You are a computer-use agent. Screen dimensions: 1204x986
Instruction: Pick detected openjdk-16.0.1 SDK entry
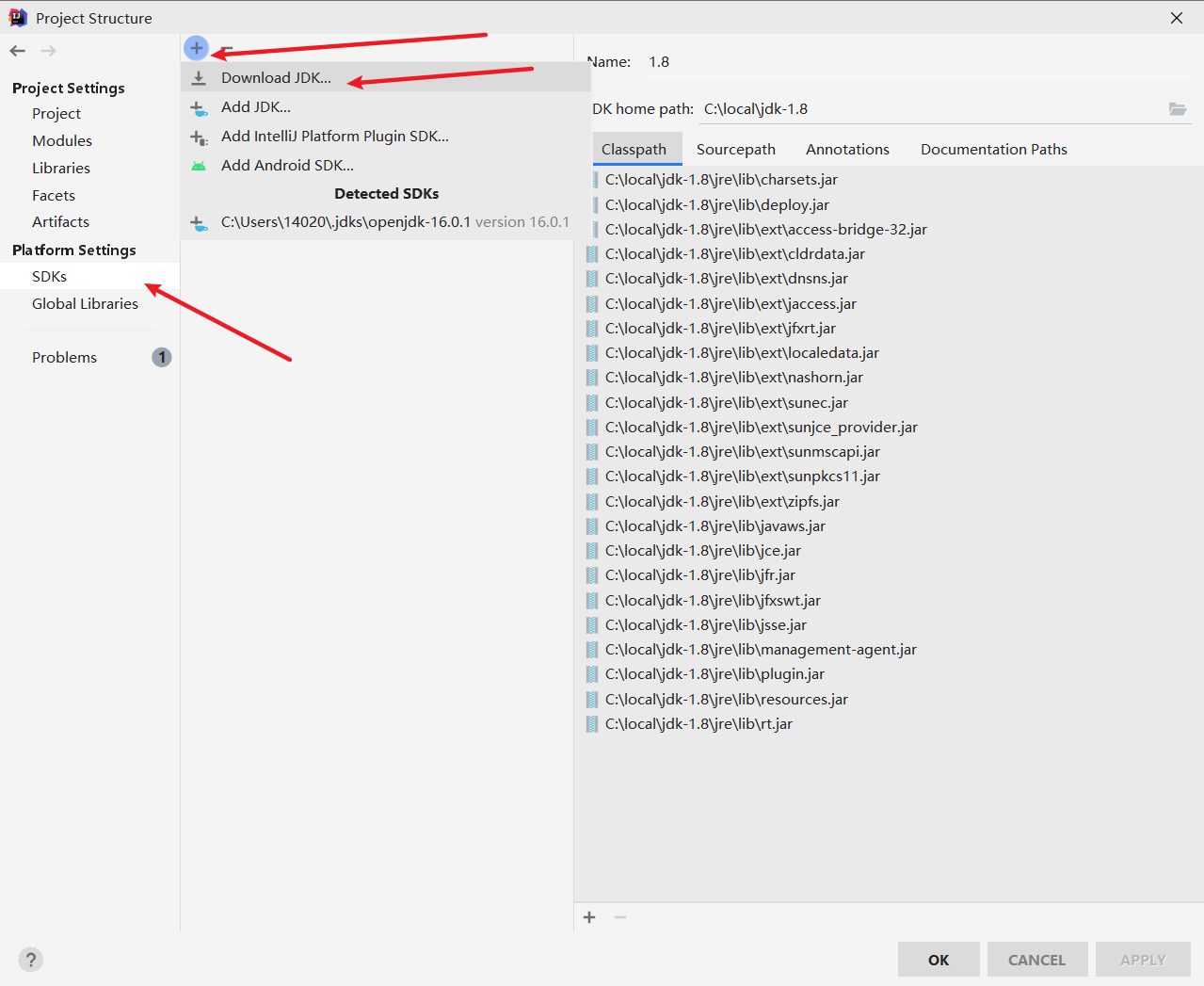(x=386, y=222)
